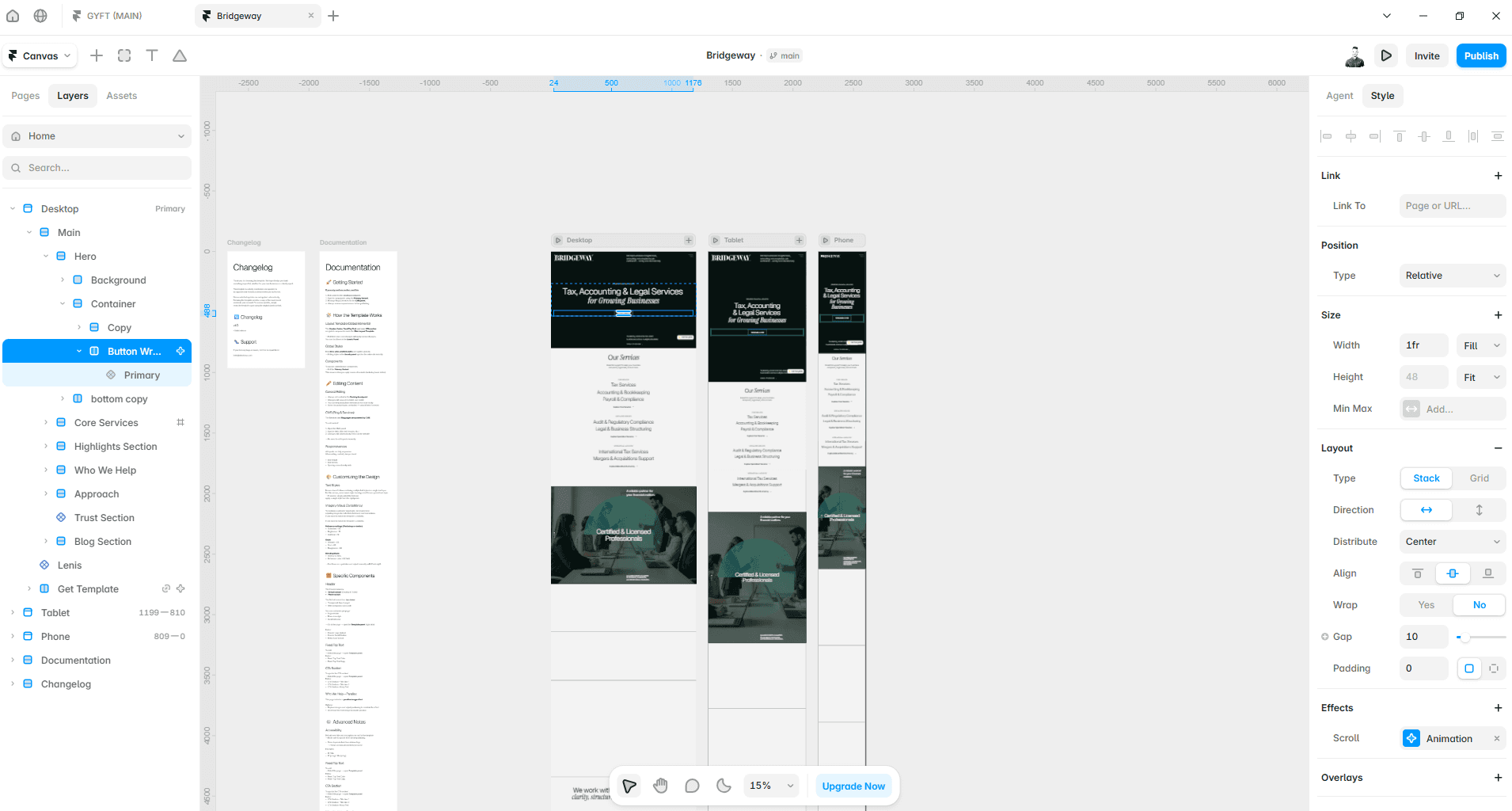
Task: Align right in the Style panel
Action: [x=1375, y=136]
